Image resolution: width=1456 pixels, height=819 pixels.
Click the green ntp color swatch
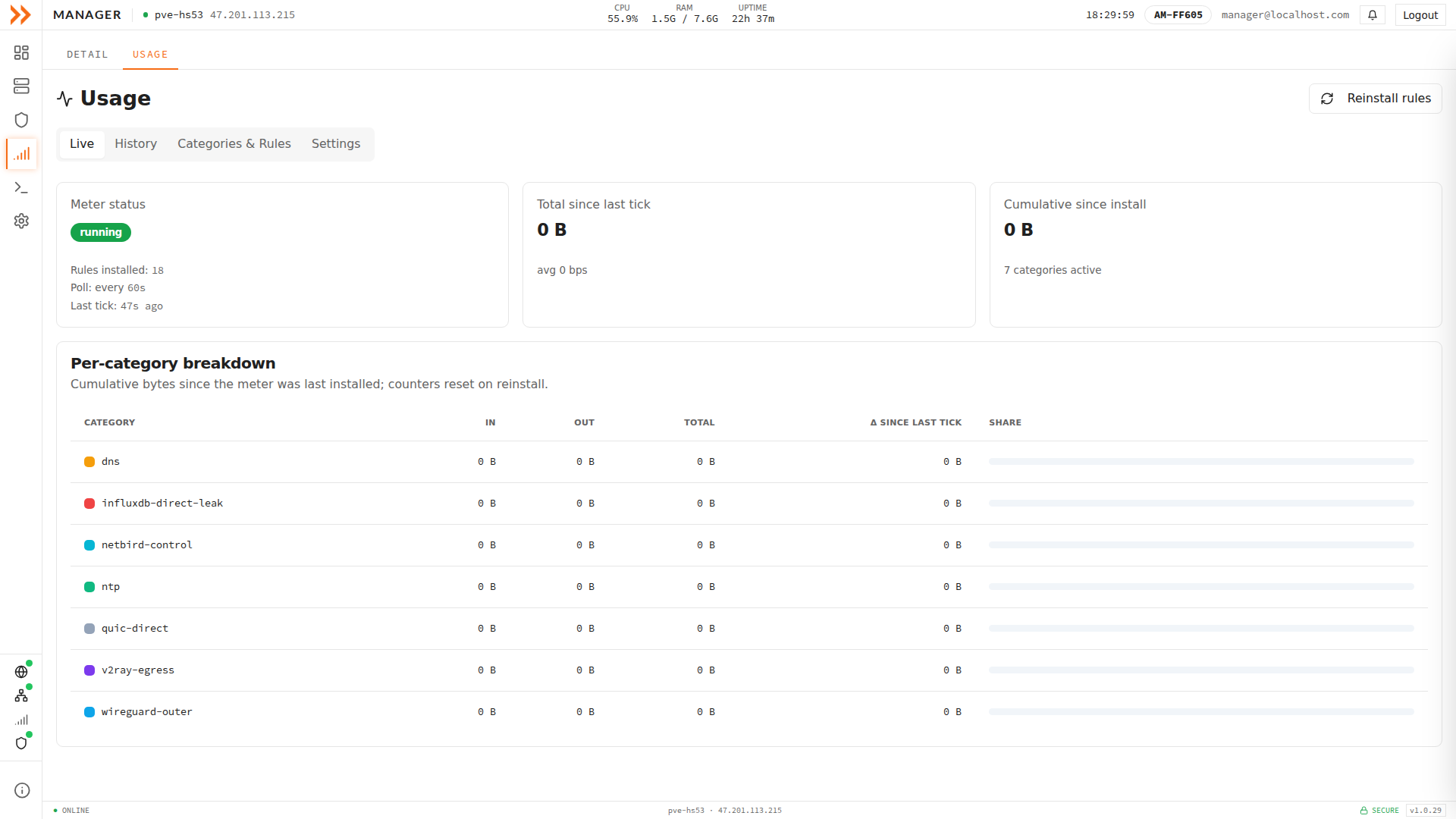click(x=89, y=587)
